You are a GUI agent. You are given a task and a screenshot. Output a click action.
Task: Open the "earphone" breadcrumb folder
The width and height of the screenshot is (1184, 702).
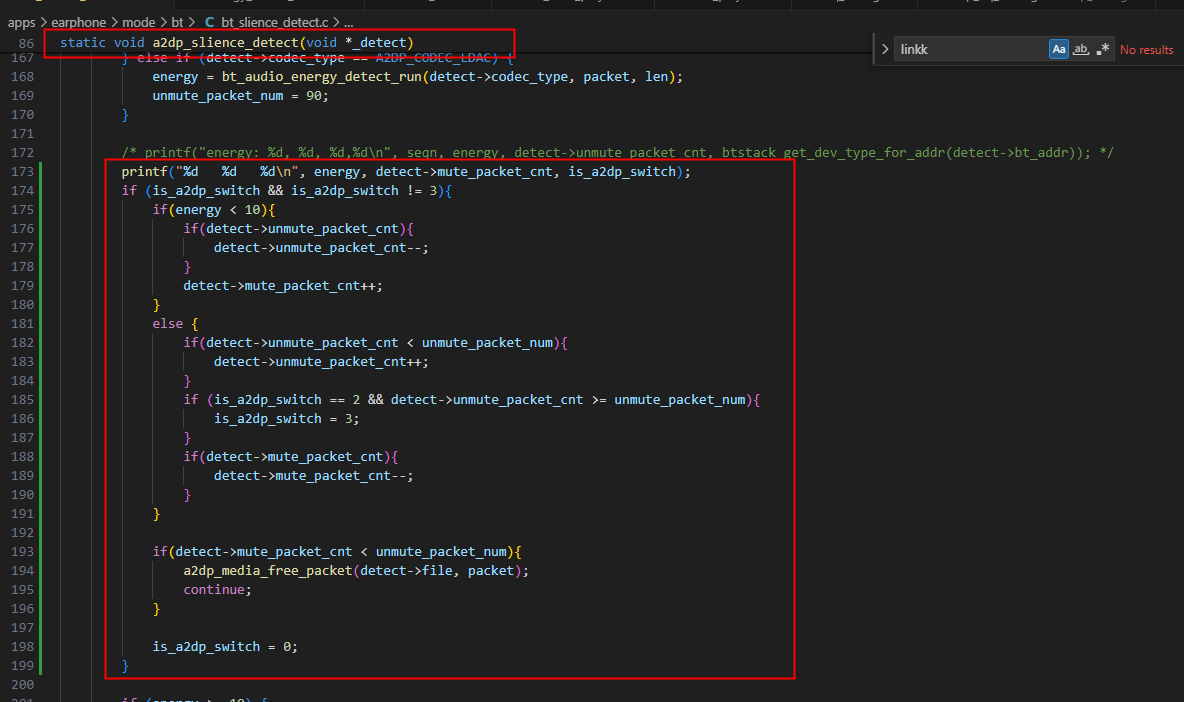tap(79, 23)
